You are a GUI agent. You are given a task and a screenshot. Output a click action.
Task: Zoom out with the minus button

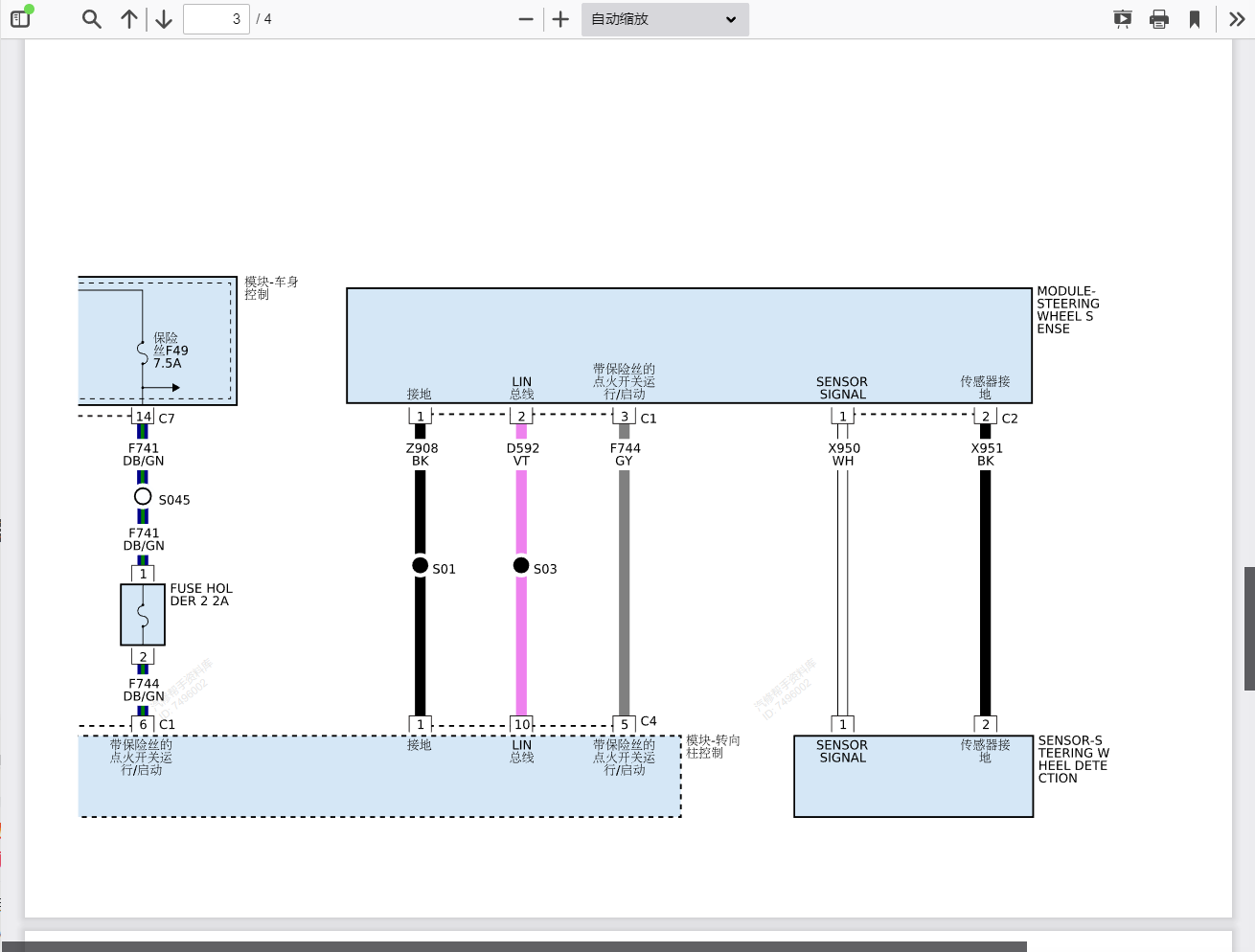(x=525, y=19)
